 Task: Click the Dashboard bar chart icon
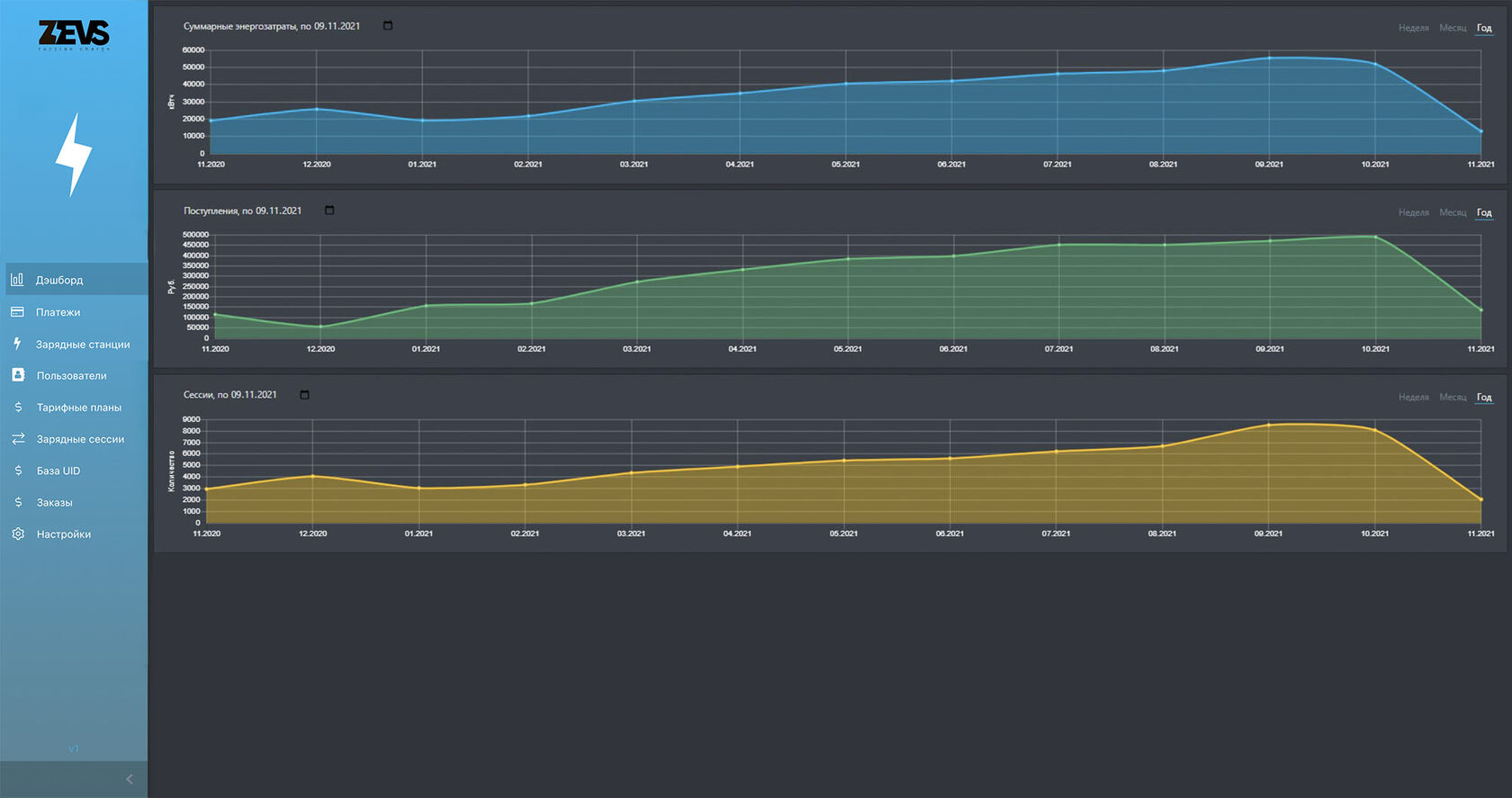pos(17,280)
